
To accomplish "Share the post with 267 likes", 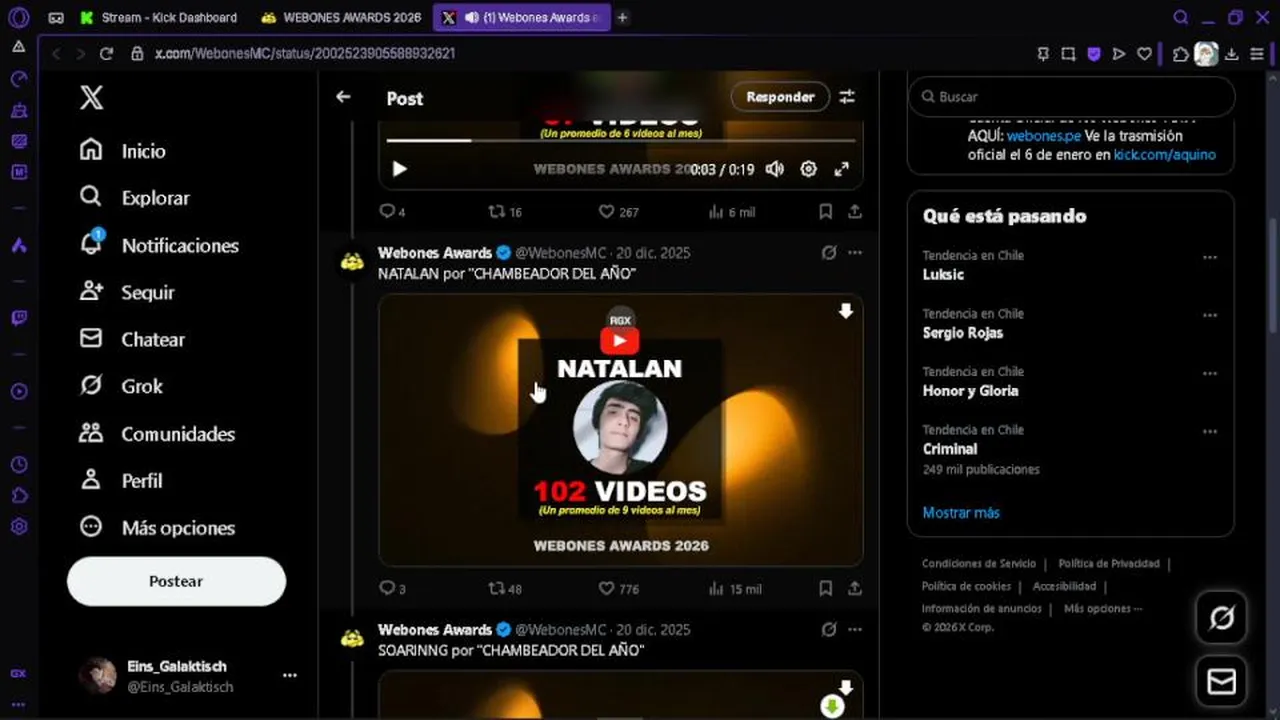I will pos(855,212).
